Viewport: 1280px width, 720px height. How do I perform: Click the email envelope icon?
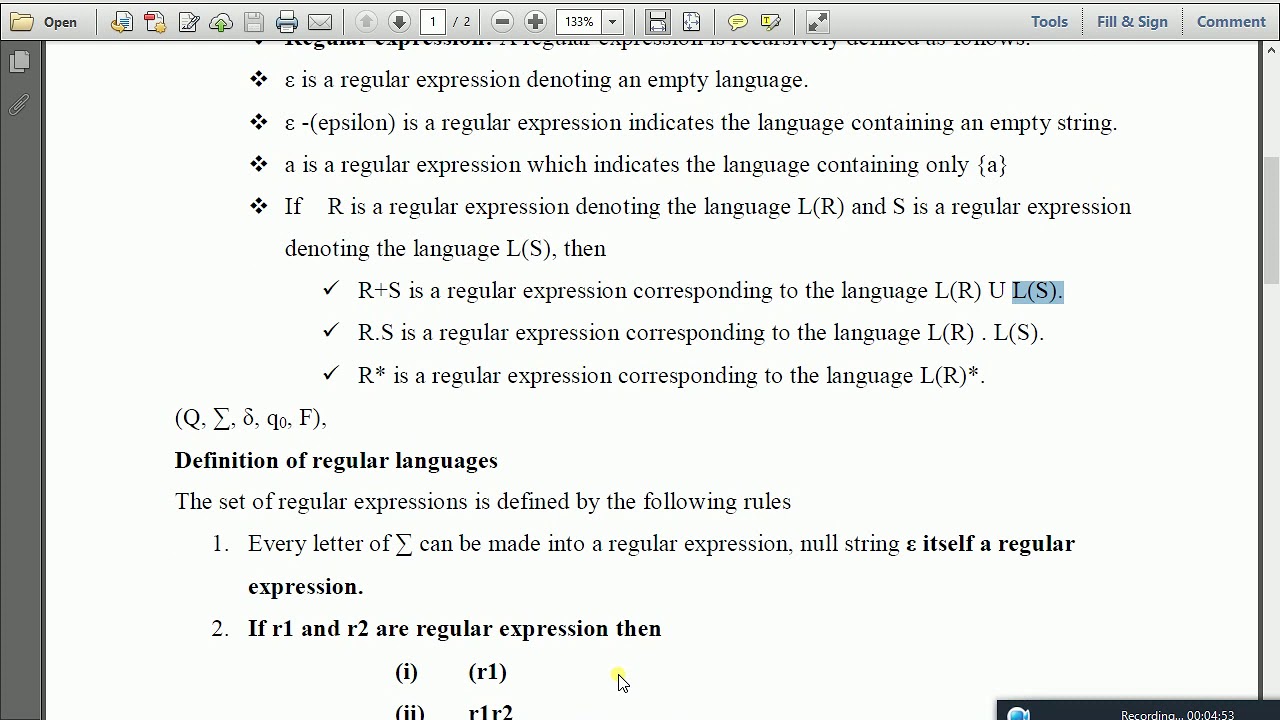(320, 21)
